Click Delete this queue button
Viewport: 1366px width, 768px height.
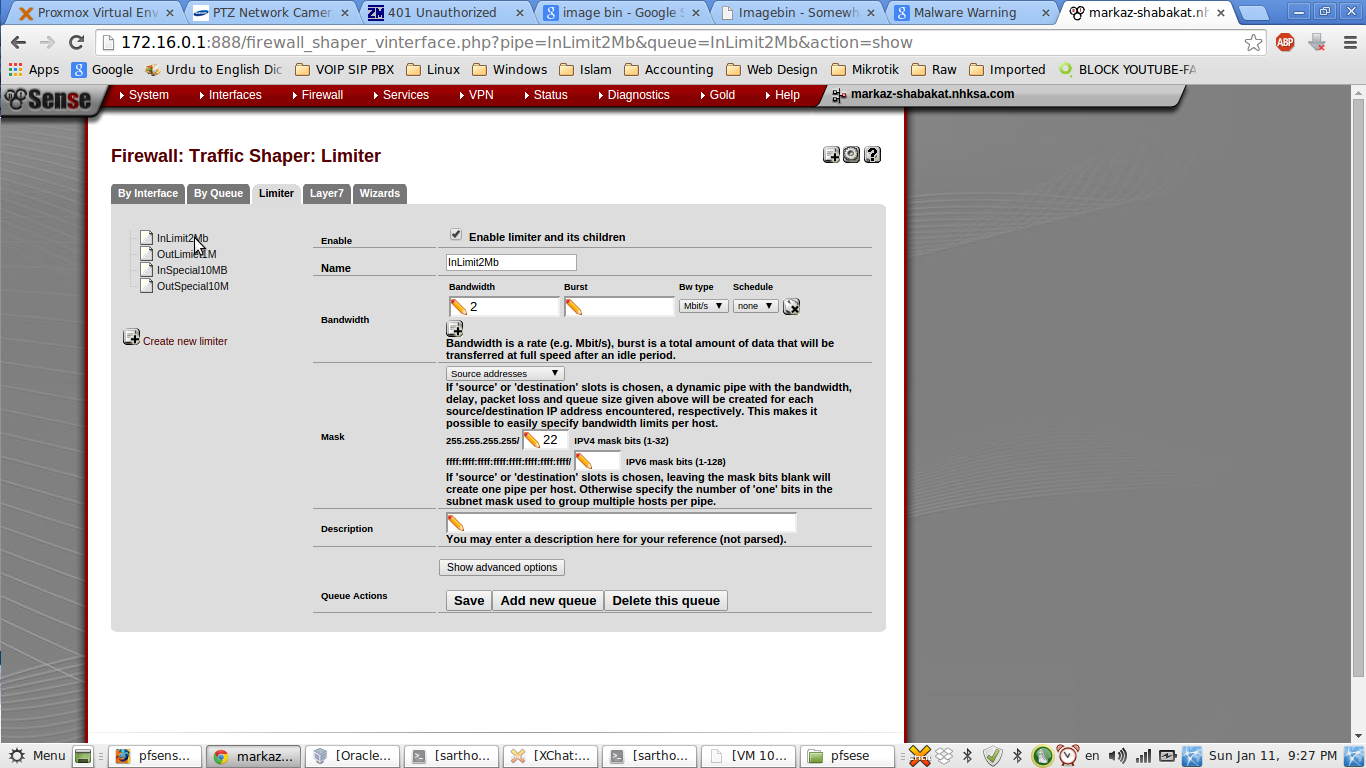tap(666, 601)
